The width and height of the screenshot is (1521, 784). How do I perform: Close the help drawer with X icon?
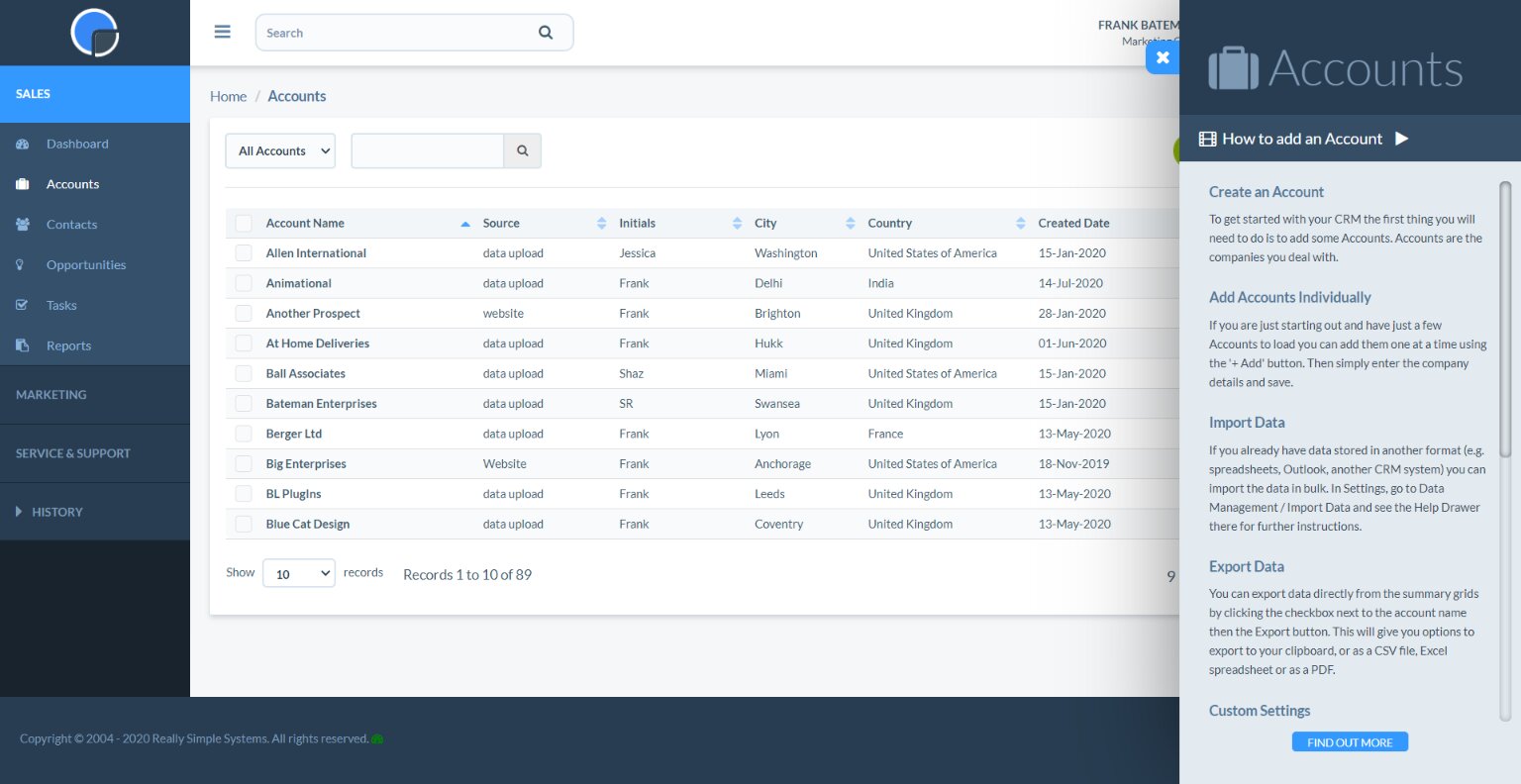click(1163, 57)
